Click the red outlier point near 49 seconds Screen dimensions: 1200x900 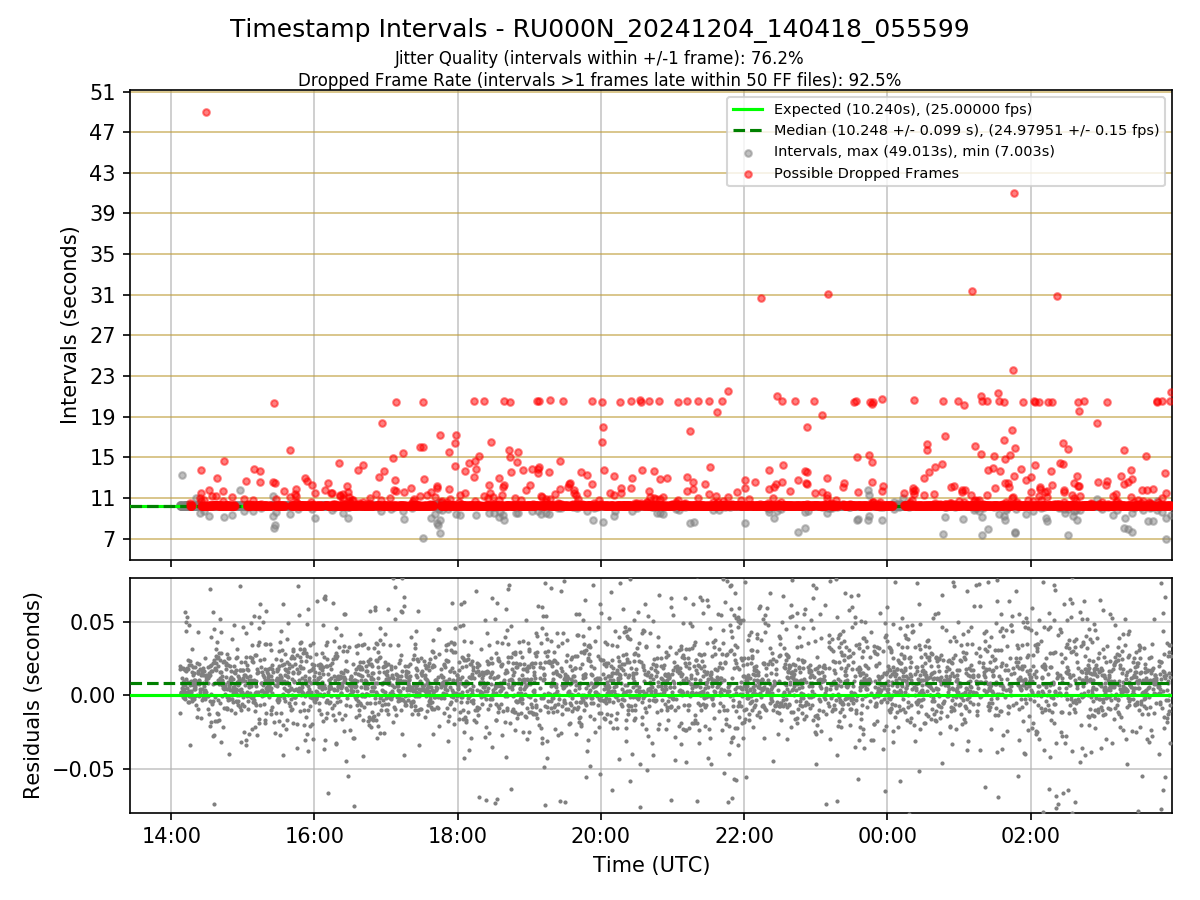pyautogui.click(x=206, y=112)
